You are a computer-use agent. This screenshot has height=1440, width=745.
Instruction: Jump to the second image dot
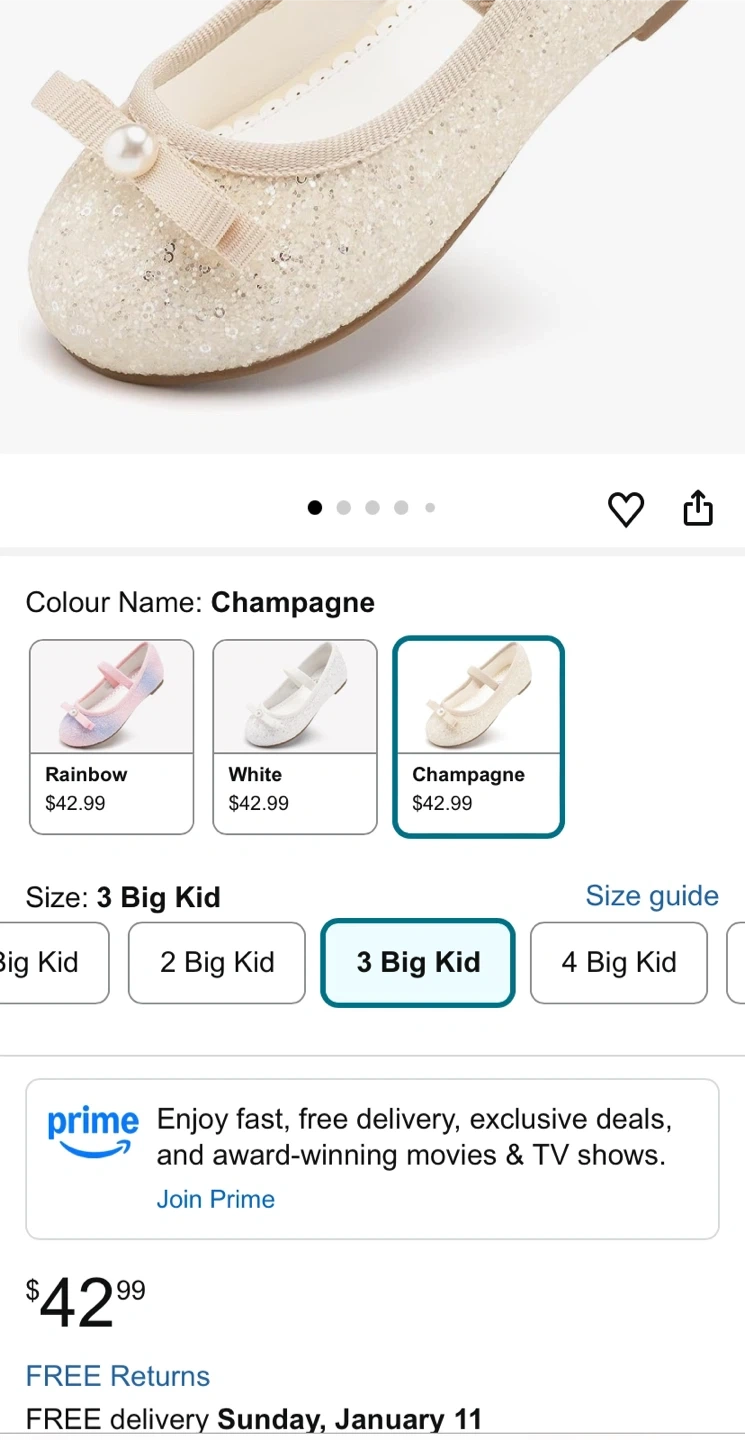tap(344, 508)
